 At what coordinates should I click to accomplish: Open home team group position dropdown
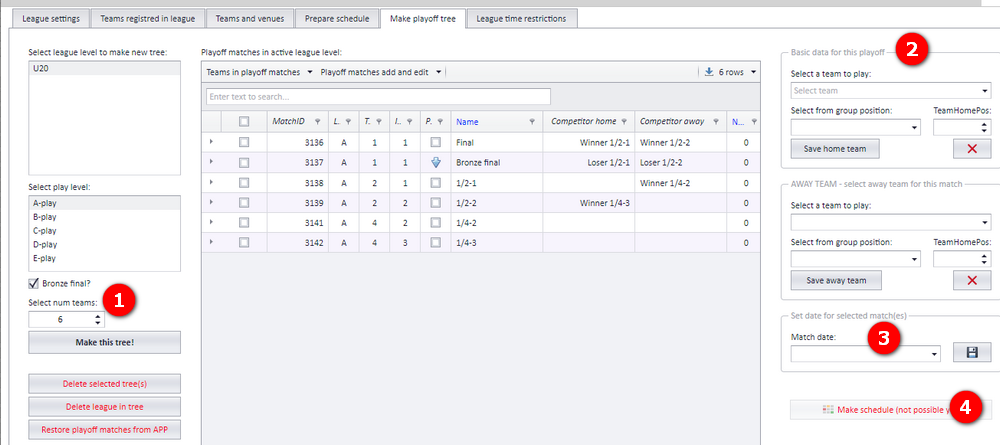(x=856, y=128)
